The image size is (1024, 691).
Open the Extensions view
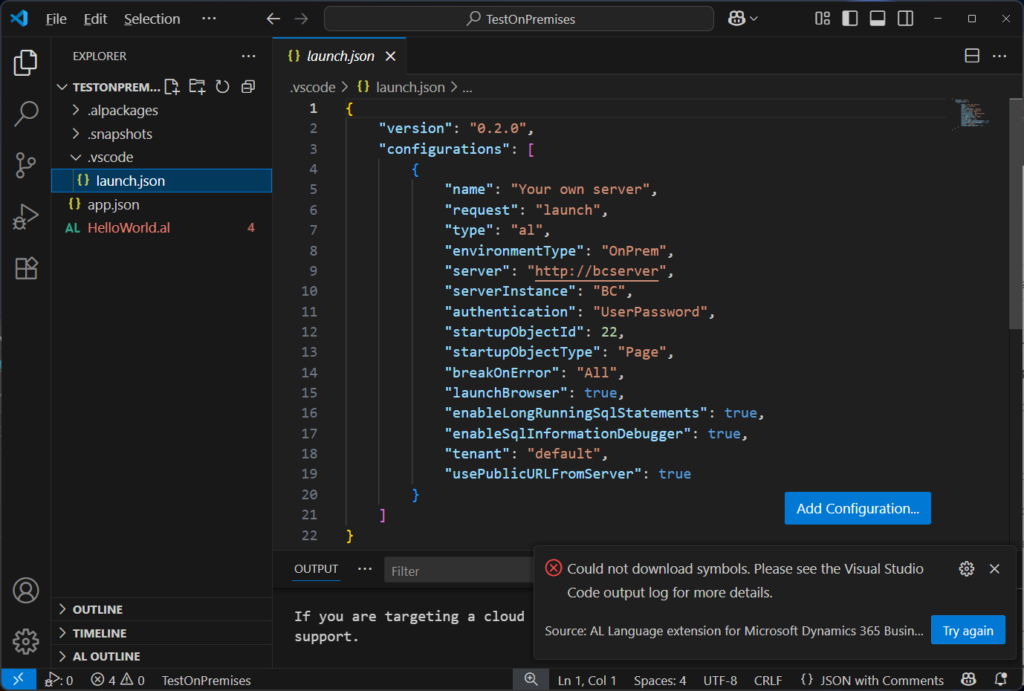click(x=26, y=268)
